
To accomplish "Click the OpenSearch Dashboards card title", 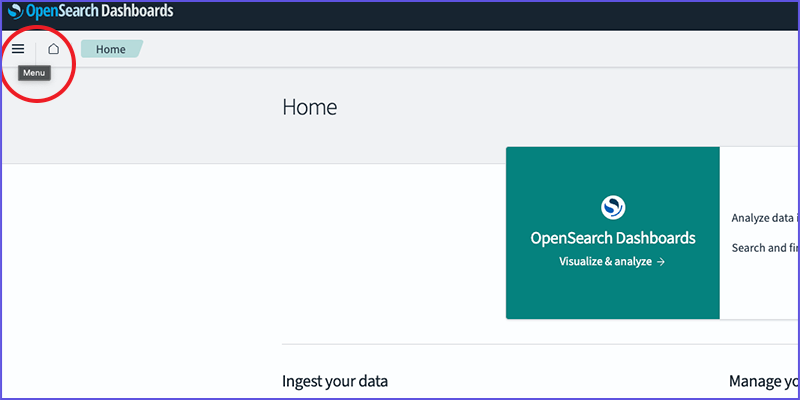I will coord(613,238).
